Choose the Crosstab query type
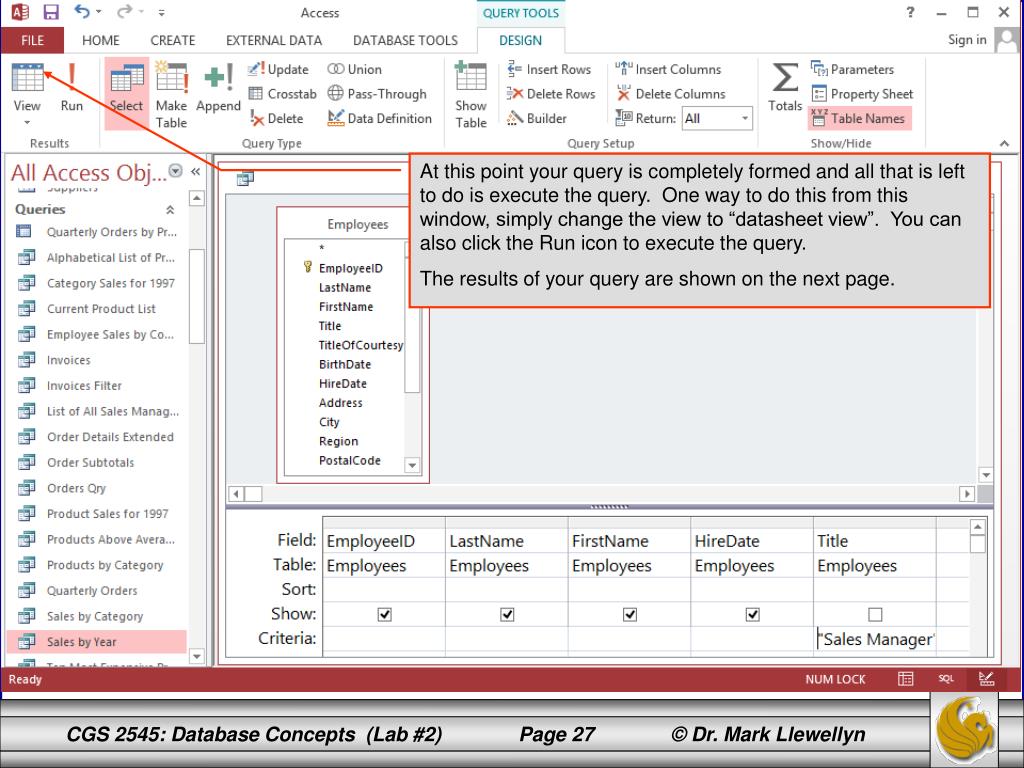The width and height of the screenshot is (1024, 768). (x=282, y=94)
